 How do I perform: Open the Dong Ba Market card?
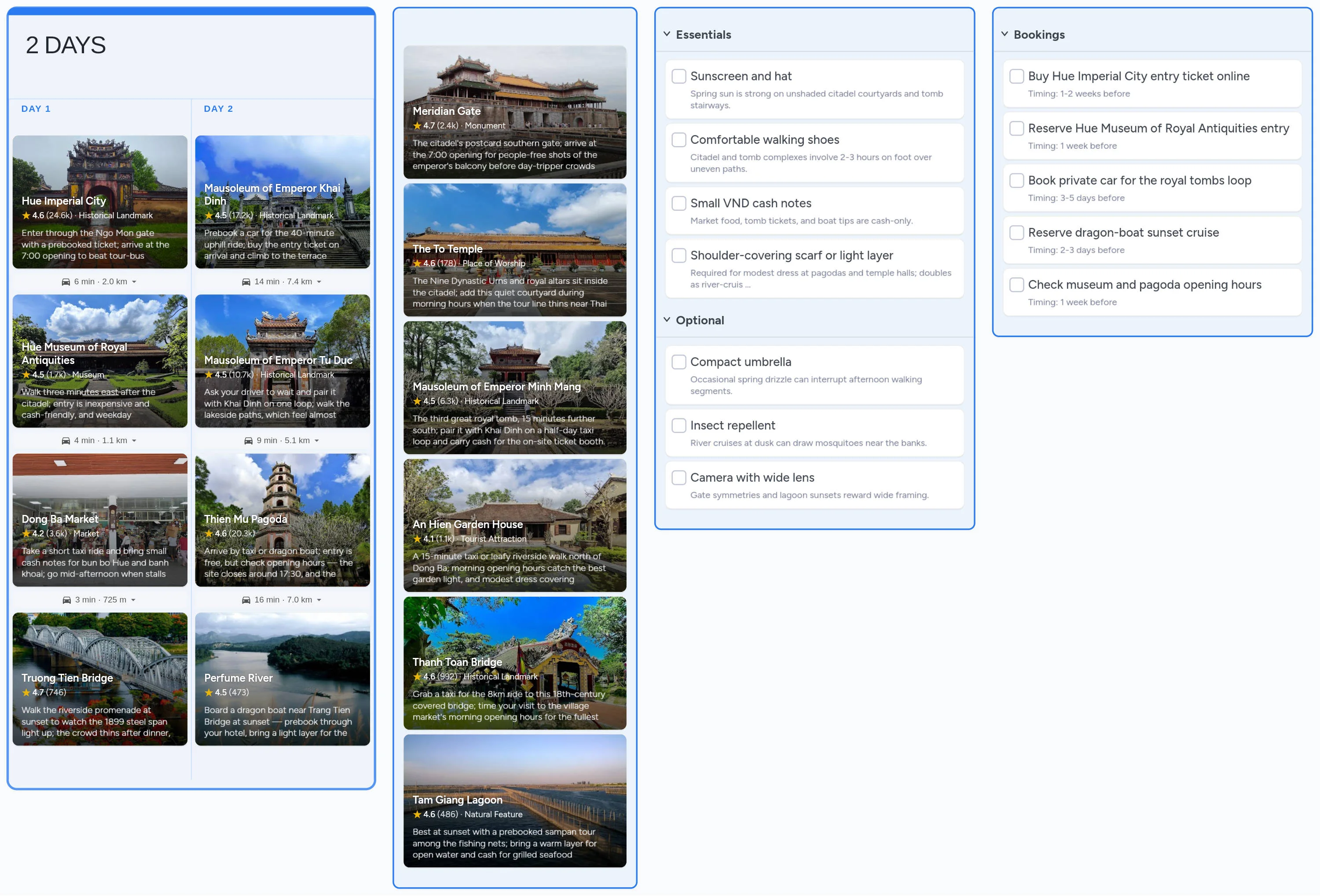[100, 520]
